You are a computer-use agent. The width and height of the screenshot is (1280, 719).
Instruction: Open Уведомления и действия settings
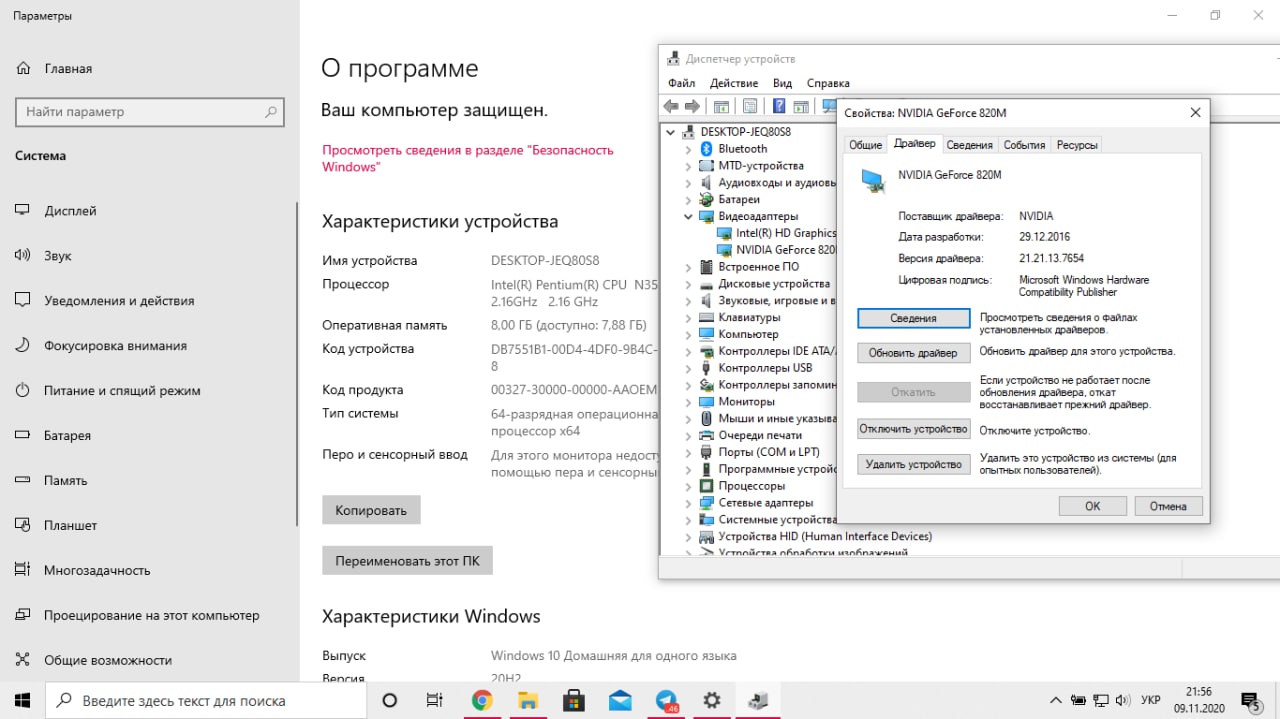(x=119, y=301)
